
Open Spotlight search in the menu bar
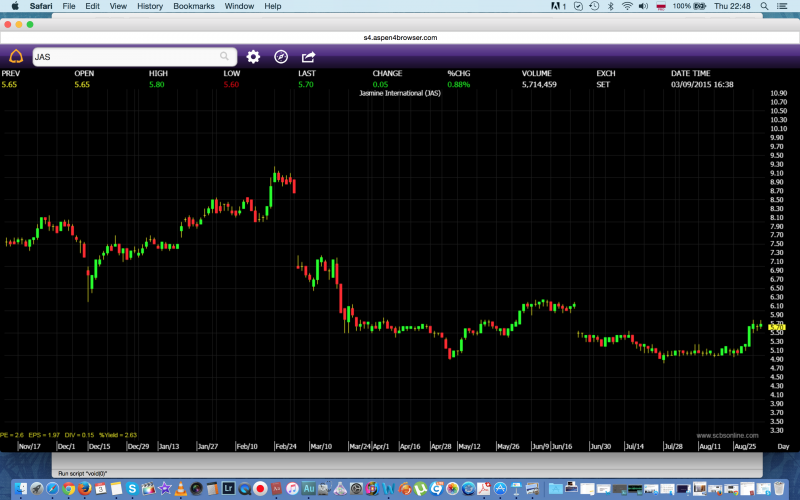pos(765,6)
